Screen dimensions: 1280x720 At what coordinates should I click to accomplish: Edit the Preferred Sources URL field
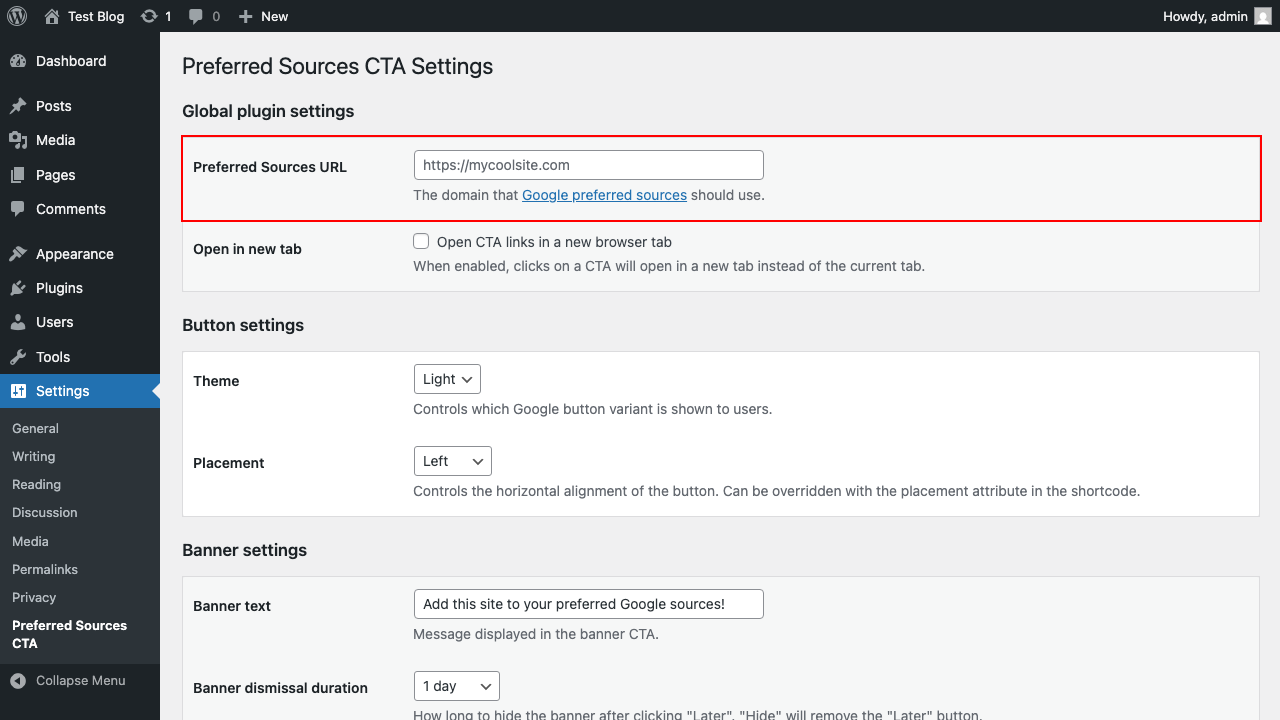[588, 164]
